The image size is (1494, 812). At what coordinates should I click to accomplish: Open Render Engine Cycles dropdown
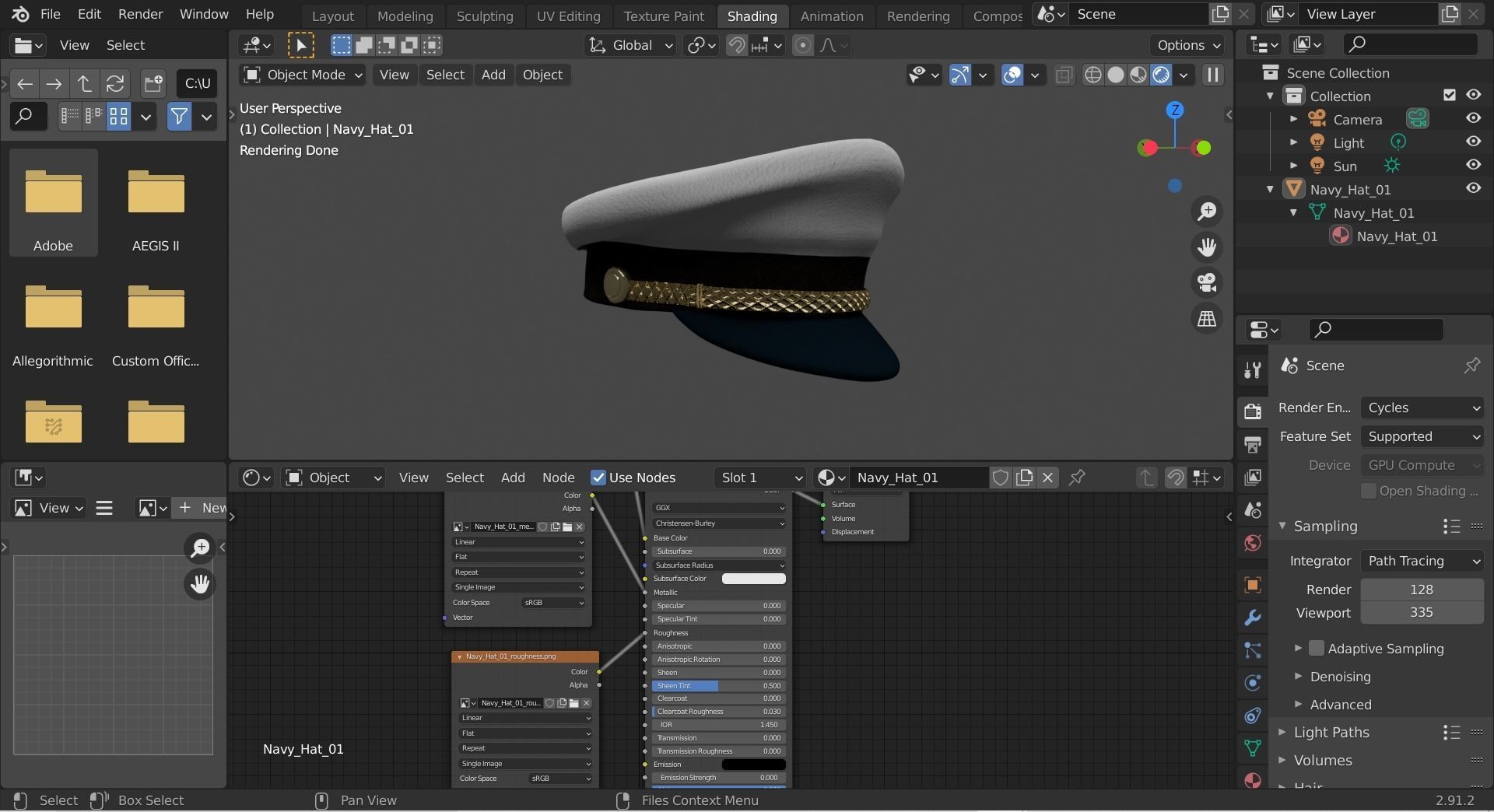[1422, 408]
